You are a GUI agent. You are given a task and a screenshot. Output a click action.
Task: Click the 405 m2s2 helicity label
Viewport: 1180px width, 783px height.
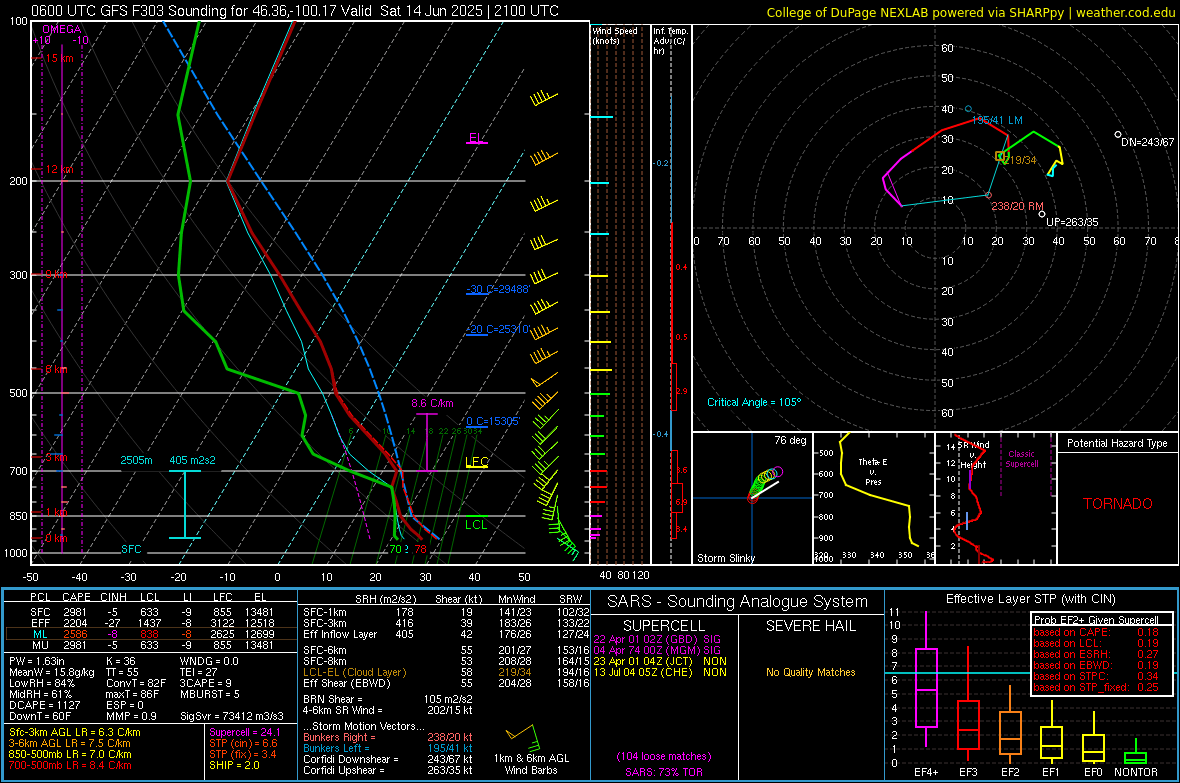coord(192,460)
